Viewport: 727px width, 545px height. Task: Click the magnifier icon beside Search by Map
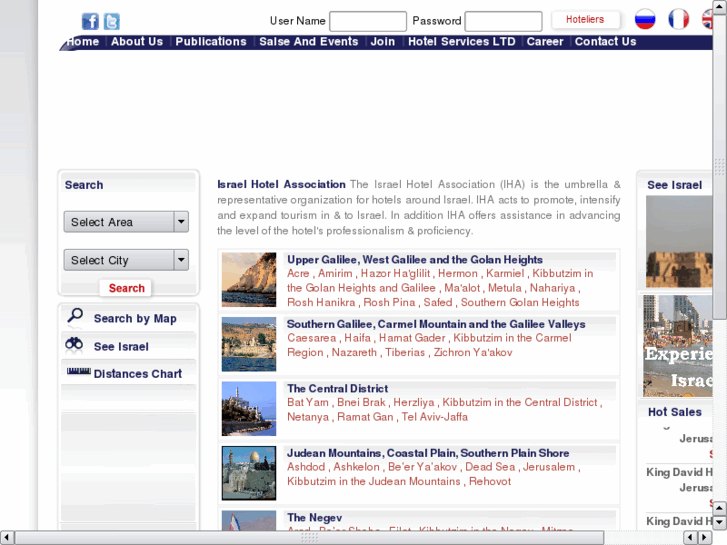click(75, 315)
